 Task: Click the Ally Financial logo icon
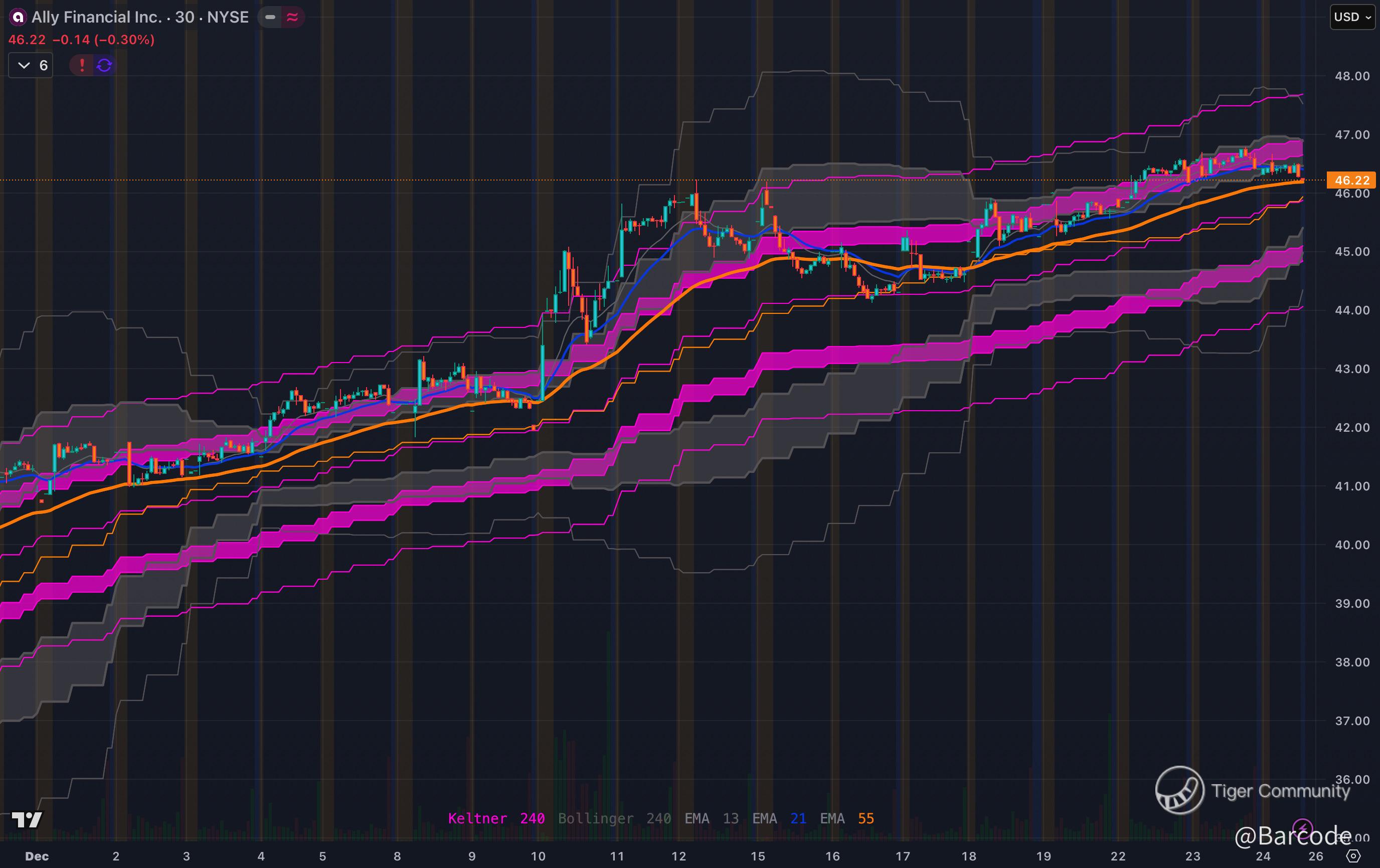(x=19, y=17)
